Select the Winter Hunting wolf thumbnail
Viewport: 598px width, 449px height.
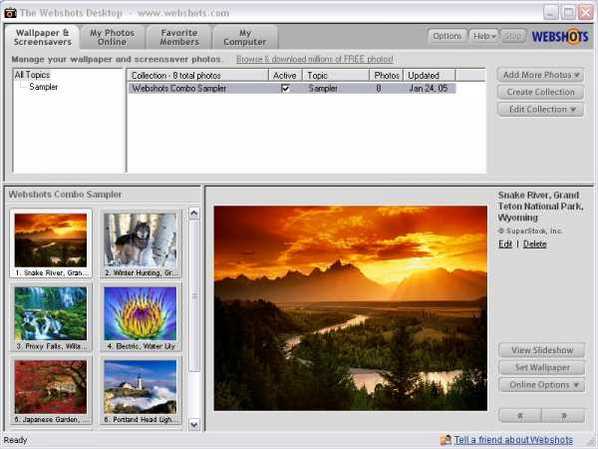click(x=140, y=243)
